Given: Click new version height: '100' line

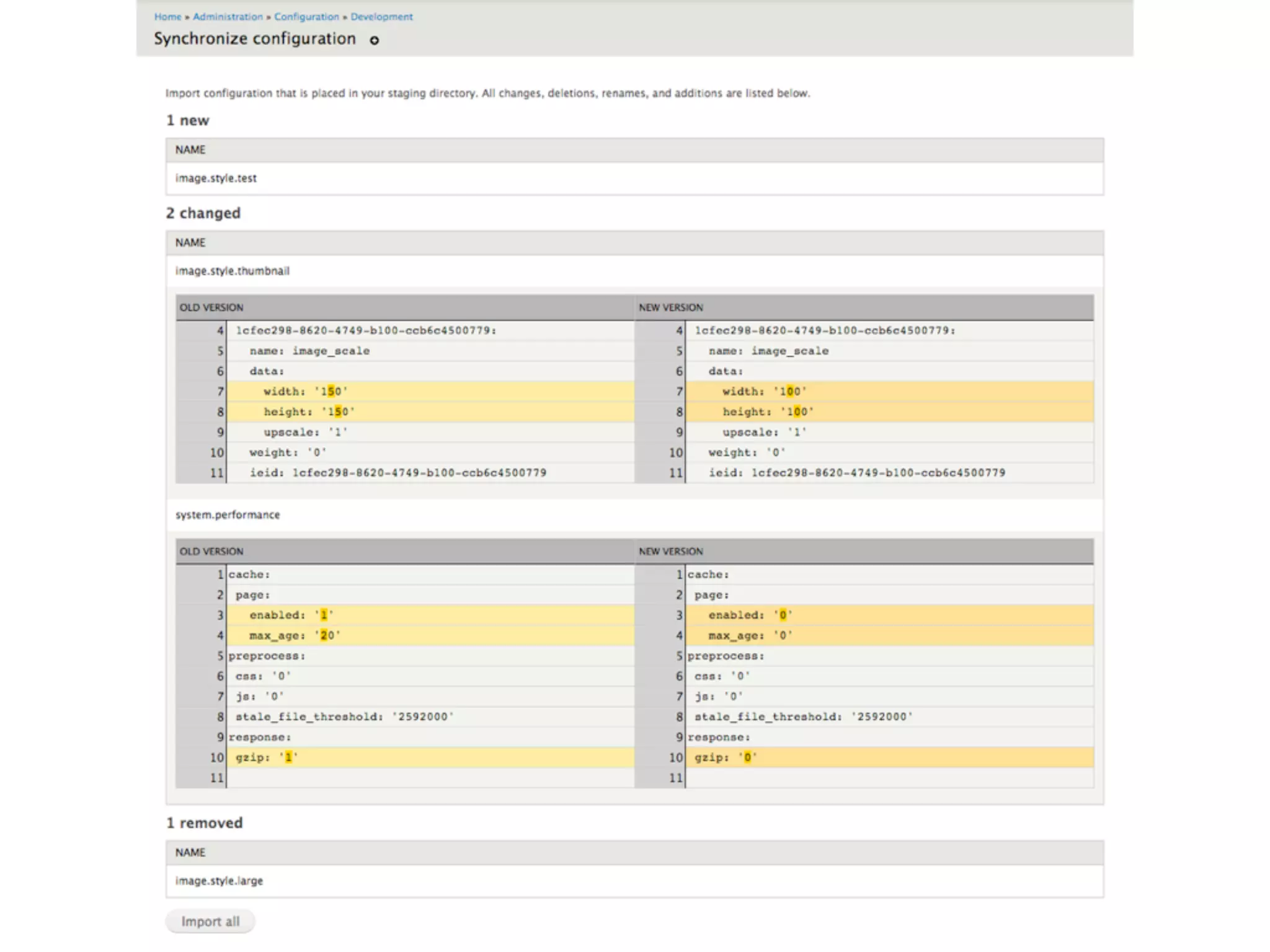Looking at the screenshot, I should 890,412.
